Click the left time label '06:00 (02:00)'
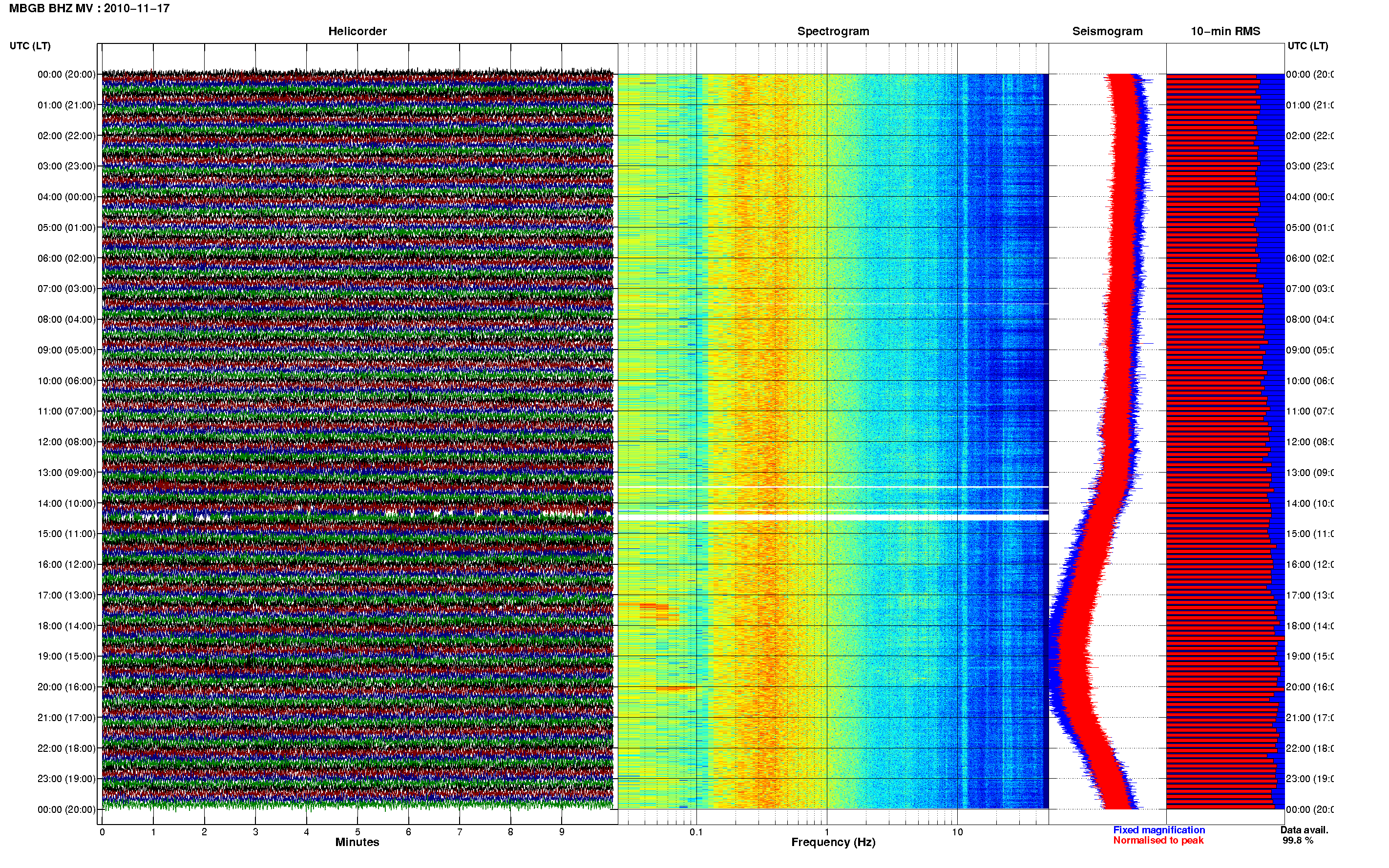This screenshot has height=868, width=1389. [66, 258]
